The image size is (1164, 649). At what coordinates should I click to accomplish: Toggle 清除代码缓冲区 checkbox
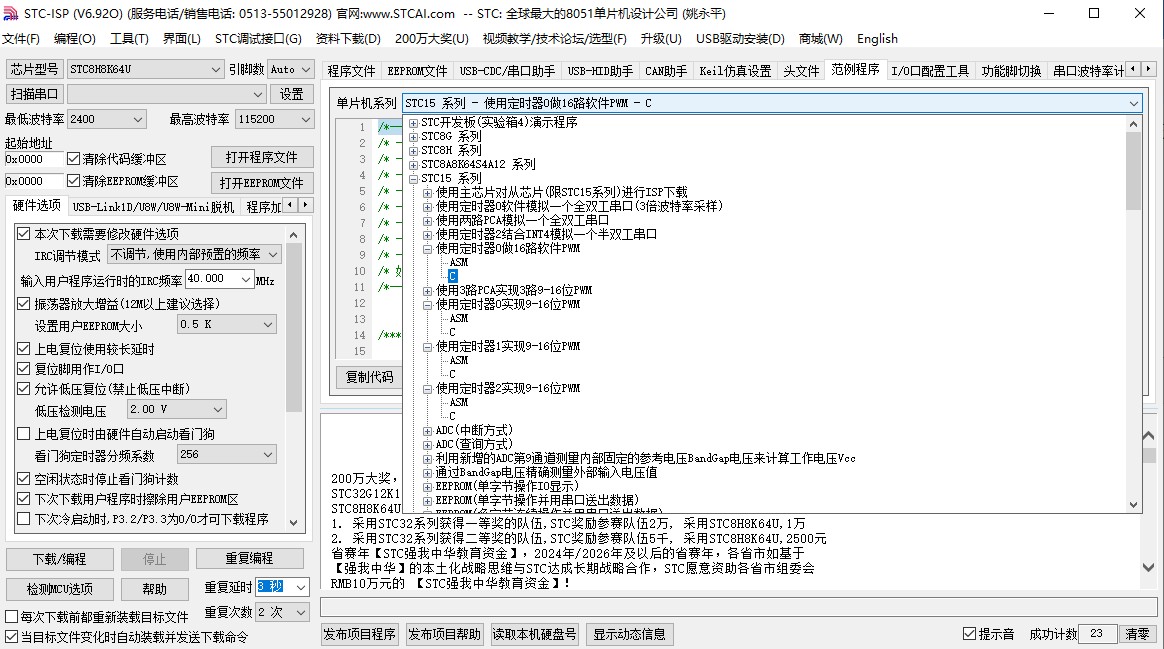[73, 159]
